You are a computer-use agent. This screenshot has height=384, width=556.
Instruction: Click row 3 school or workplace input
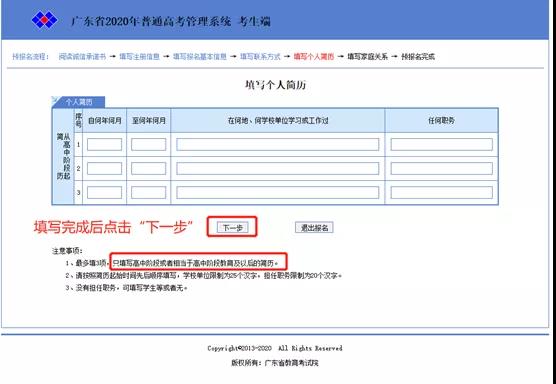click(x=278, y=193)
